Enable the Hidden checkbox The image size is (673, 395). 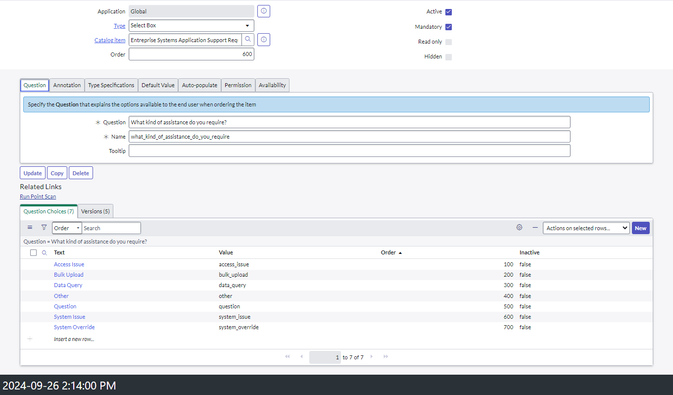449,57
